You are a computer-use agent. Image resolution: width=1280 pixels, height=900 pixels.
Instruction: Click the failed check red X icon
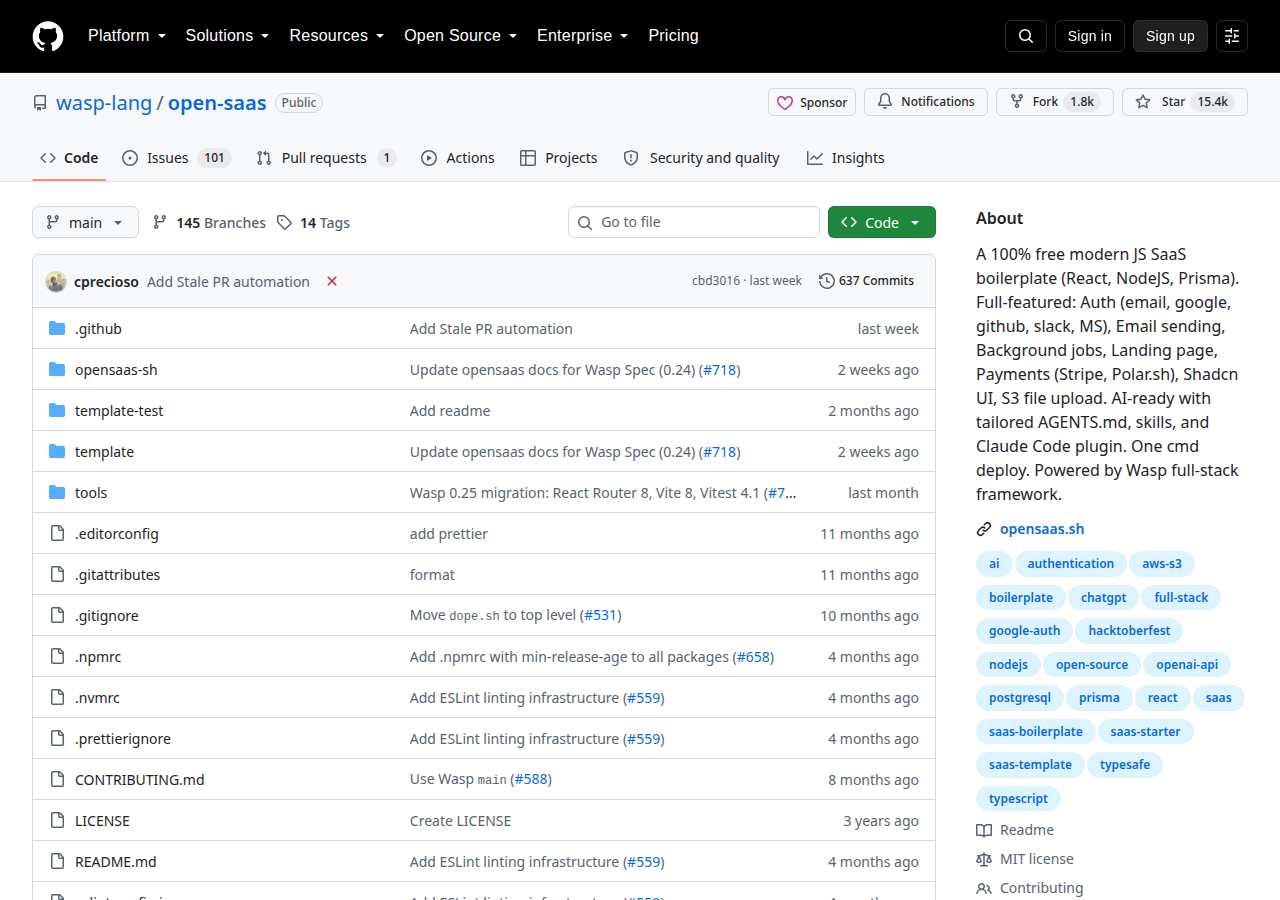332,281
